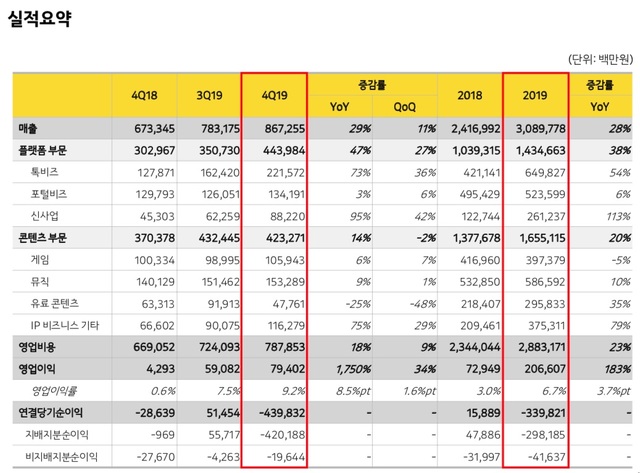Select the 영업비용 row label
640x473 pixels.
point(38,345)
